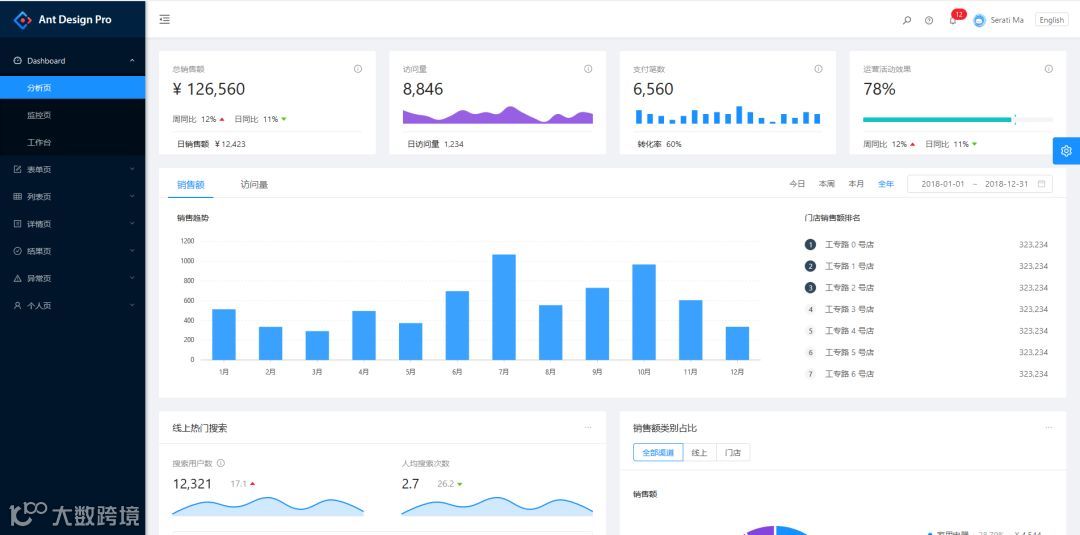Expand the 异常页 submenu chevron
Image resolution: width=1080 pixels, height=535 pixels.
pyautogui.click(x=132, y=278)
